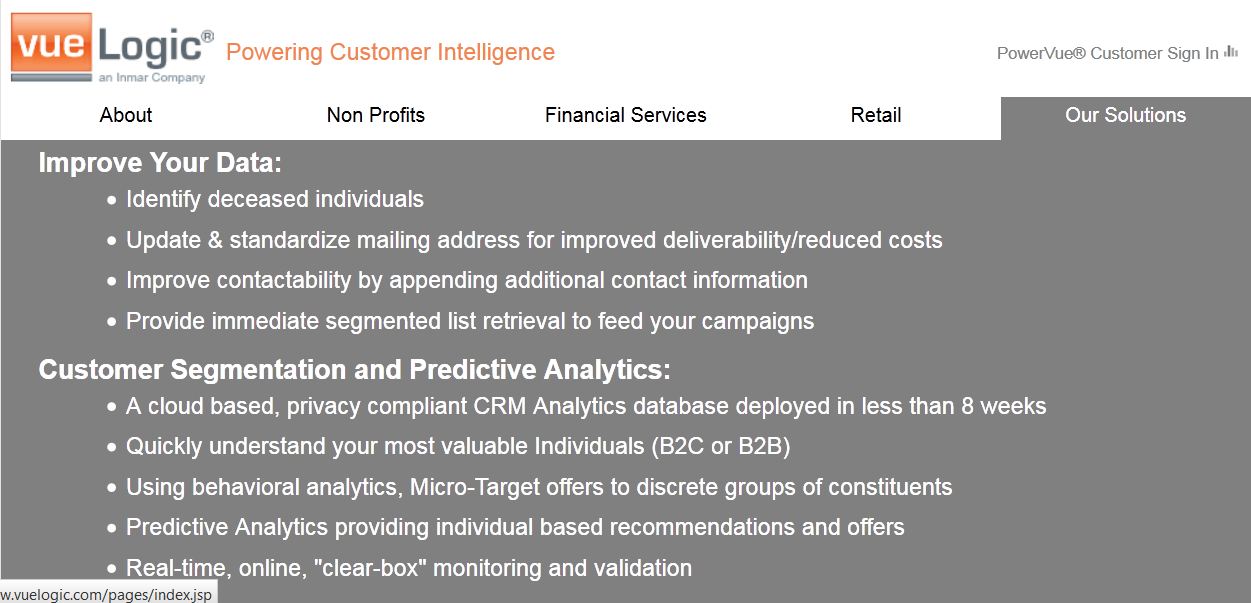Viewport: 1251px width, 603px height.
Task: Click Identify deceased individuals item
Action: 275,199
